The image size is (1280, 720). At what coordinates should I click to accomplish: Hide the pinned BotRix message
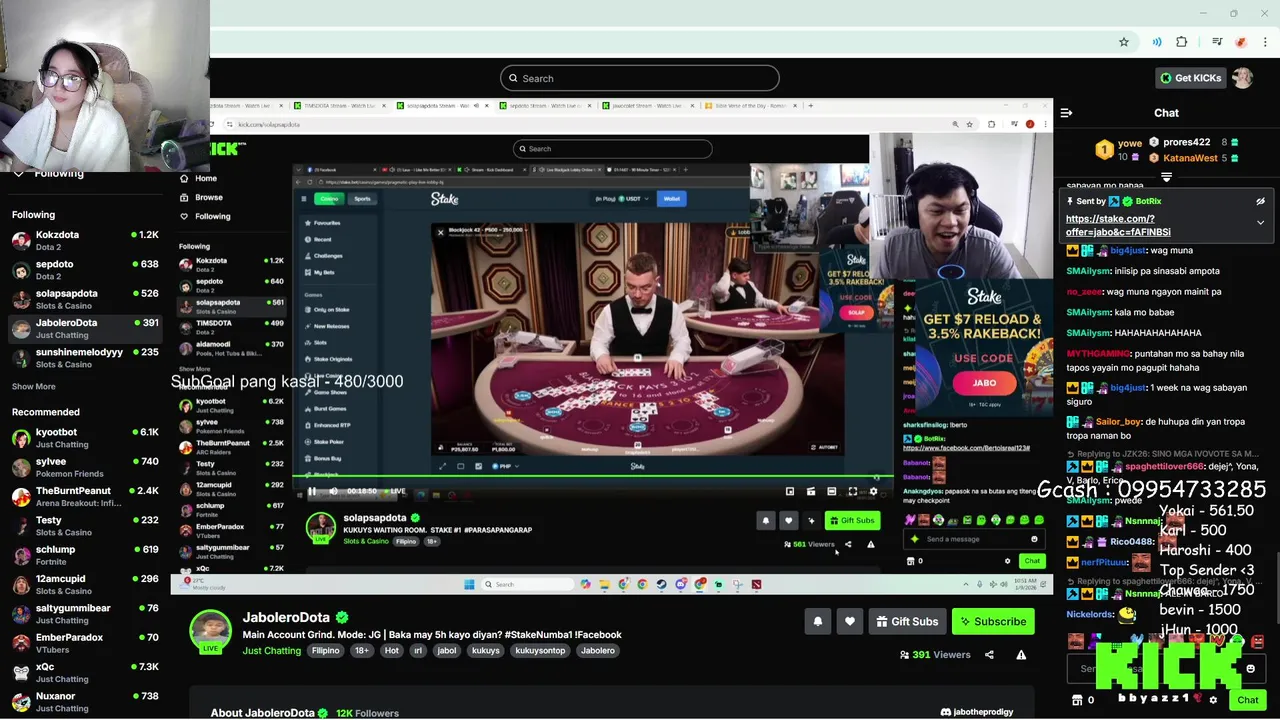[x=1260, y=201]
